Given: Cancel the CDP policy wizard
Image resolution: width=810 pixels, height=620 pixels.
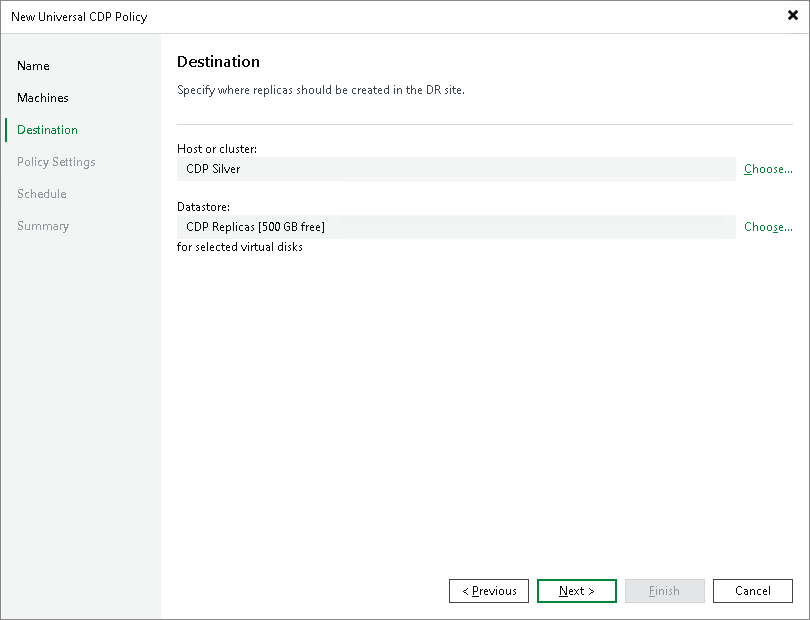Looking at the screenshot, I should (753, 591).
